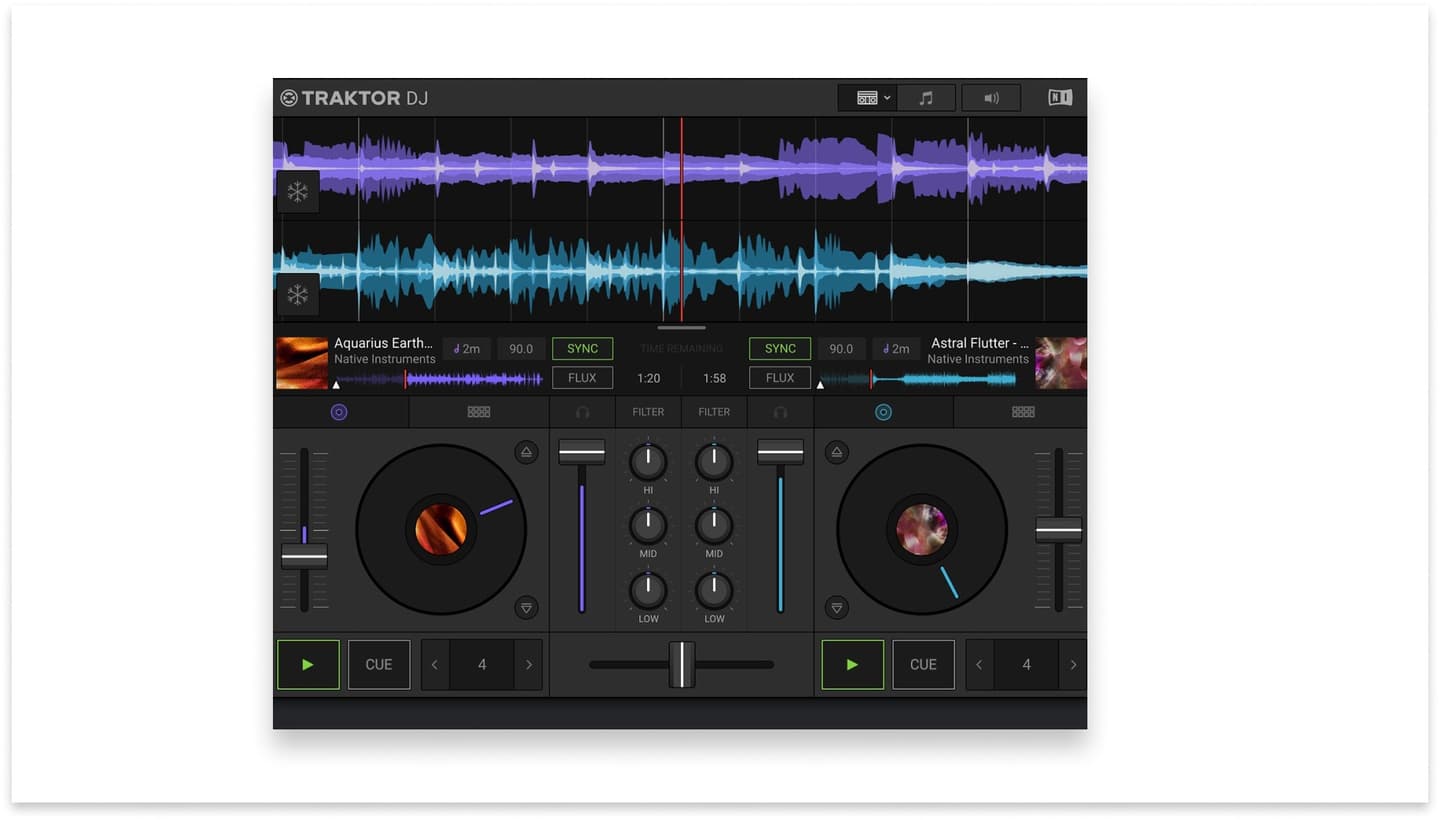Eject the Aquarius Earth track
The image size is (1440, 820).
[526, 451]
